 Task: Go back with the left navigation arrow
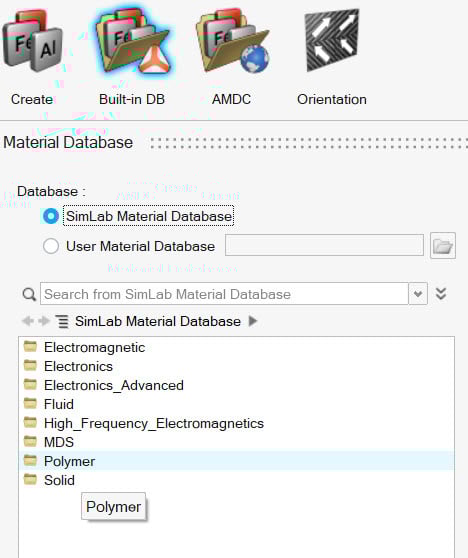[27, 321]
